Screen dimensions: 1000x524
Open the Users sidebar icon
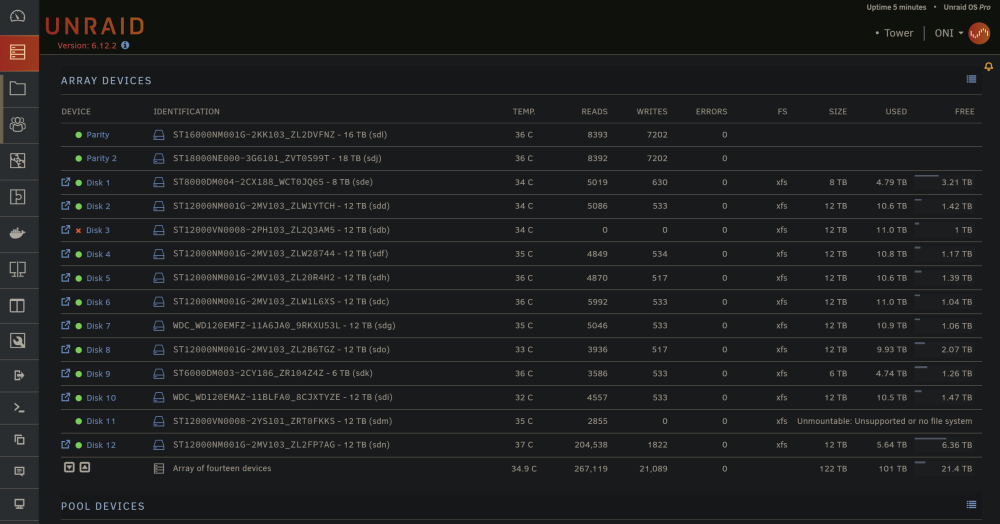[x=18, y=124]
